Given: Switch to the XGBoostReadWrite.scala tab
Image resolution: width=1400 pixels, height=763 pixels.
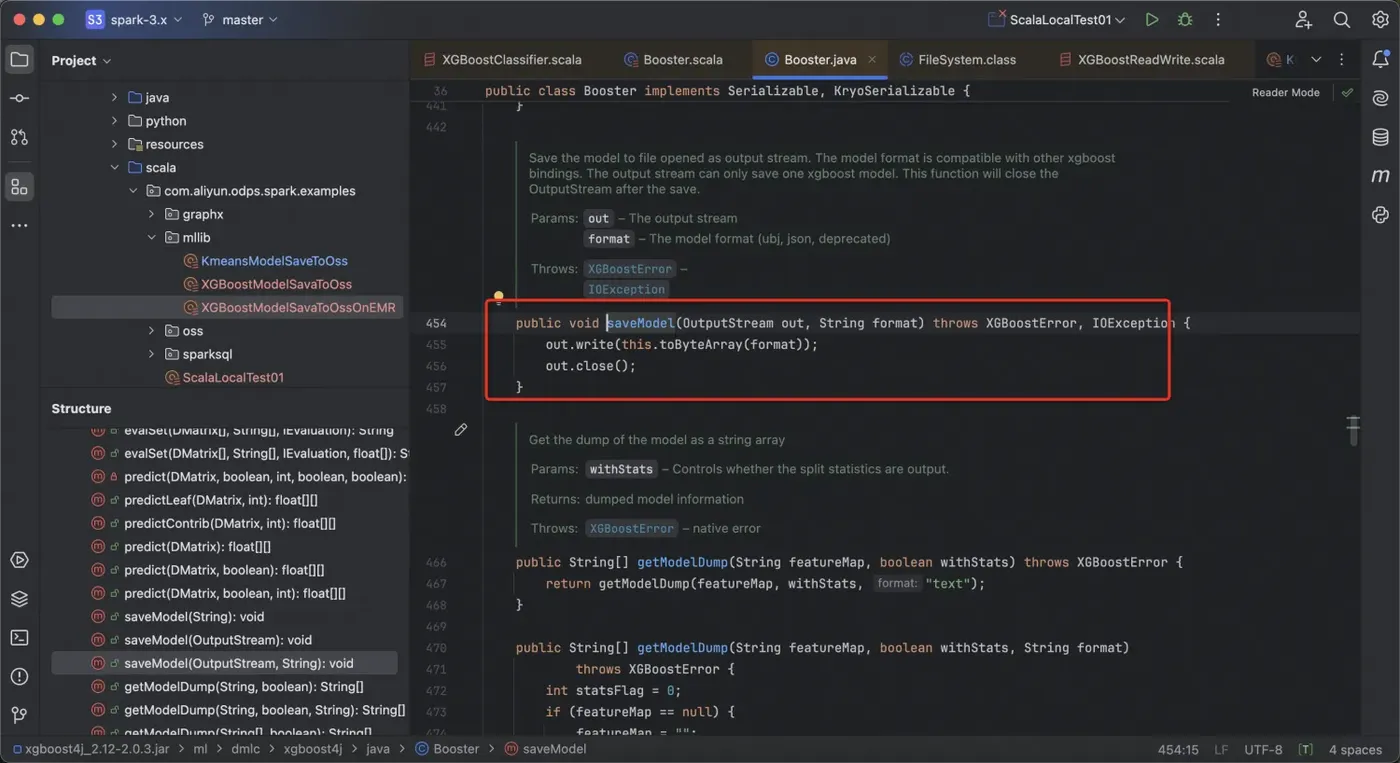Looking at the screenshot, I should [x=1141, y=60].
